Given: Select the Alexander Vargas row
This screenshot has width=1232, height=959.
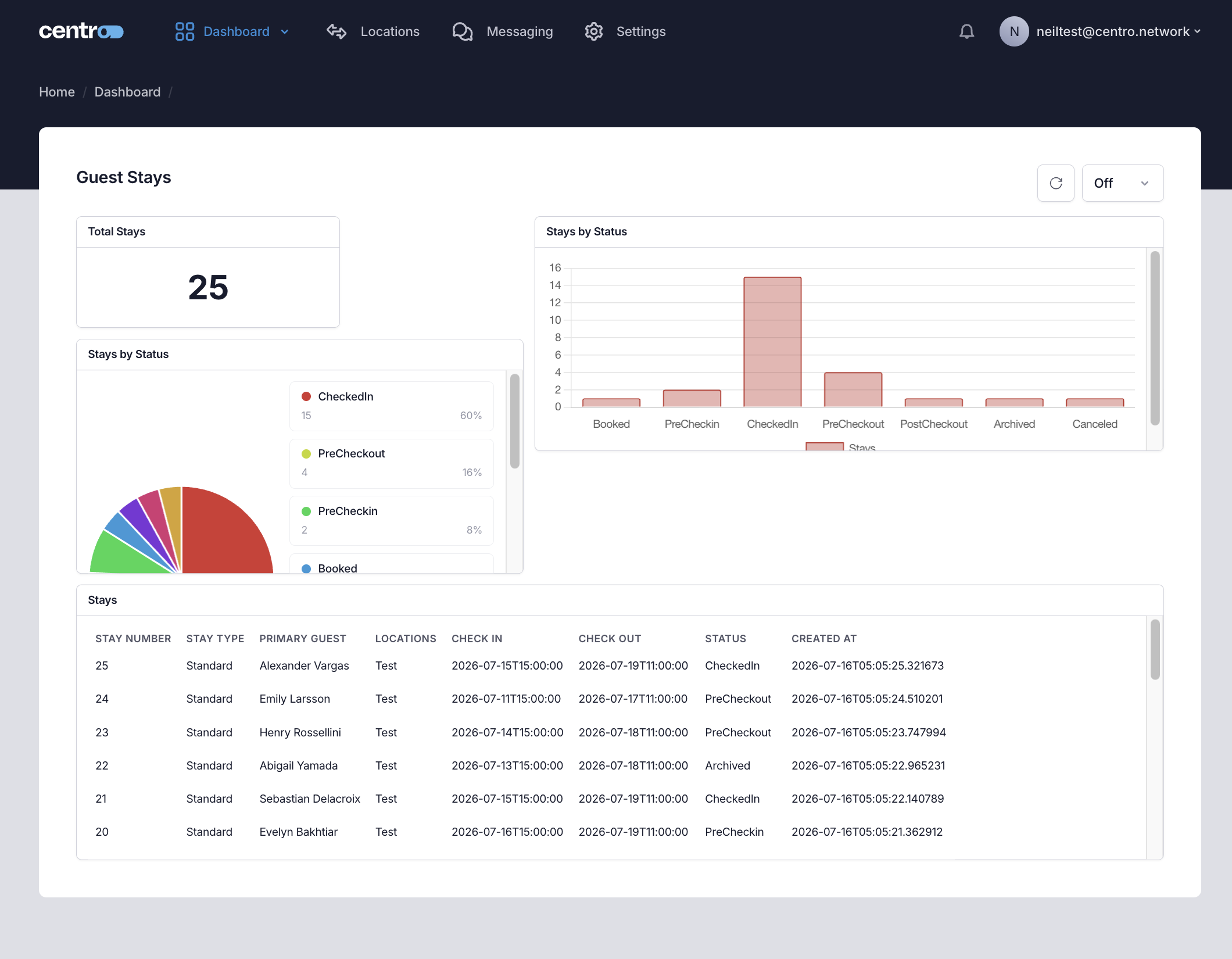Looking at the screenshot, I should (611, 665).
